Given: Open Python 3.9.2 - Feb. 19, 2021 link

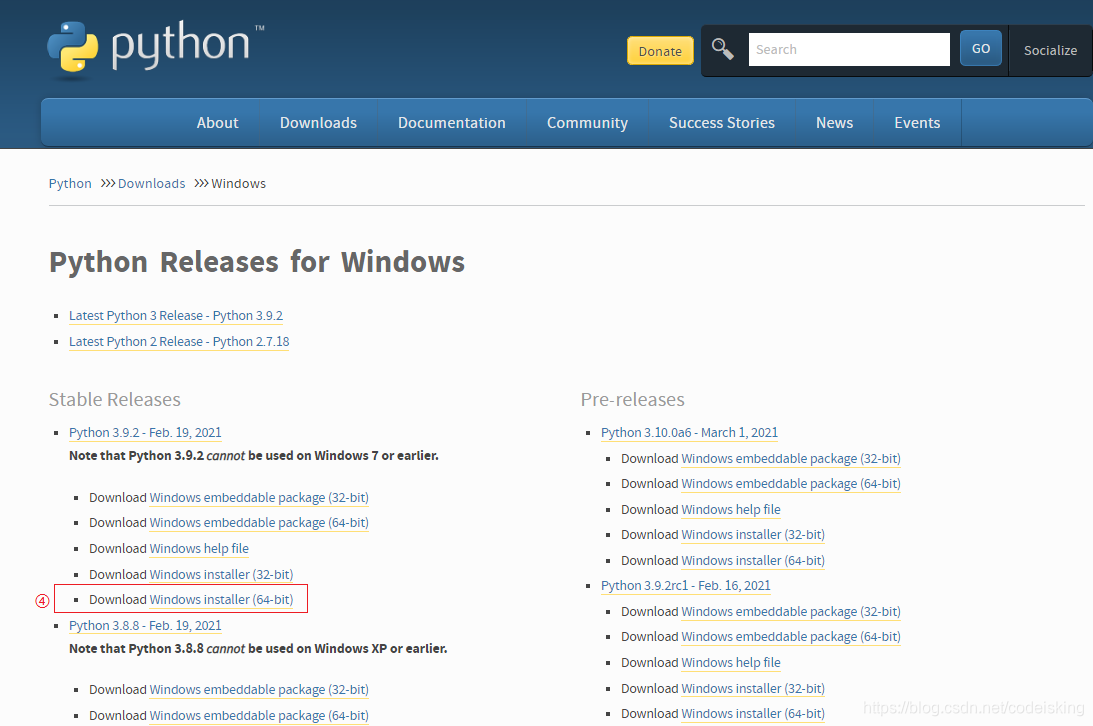Looking at the screenshot, I should click(x=145, y=433).
